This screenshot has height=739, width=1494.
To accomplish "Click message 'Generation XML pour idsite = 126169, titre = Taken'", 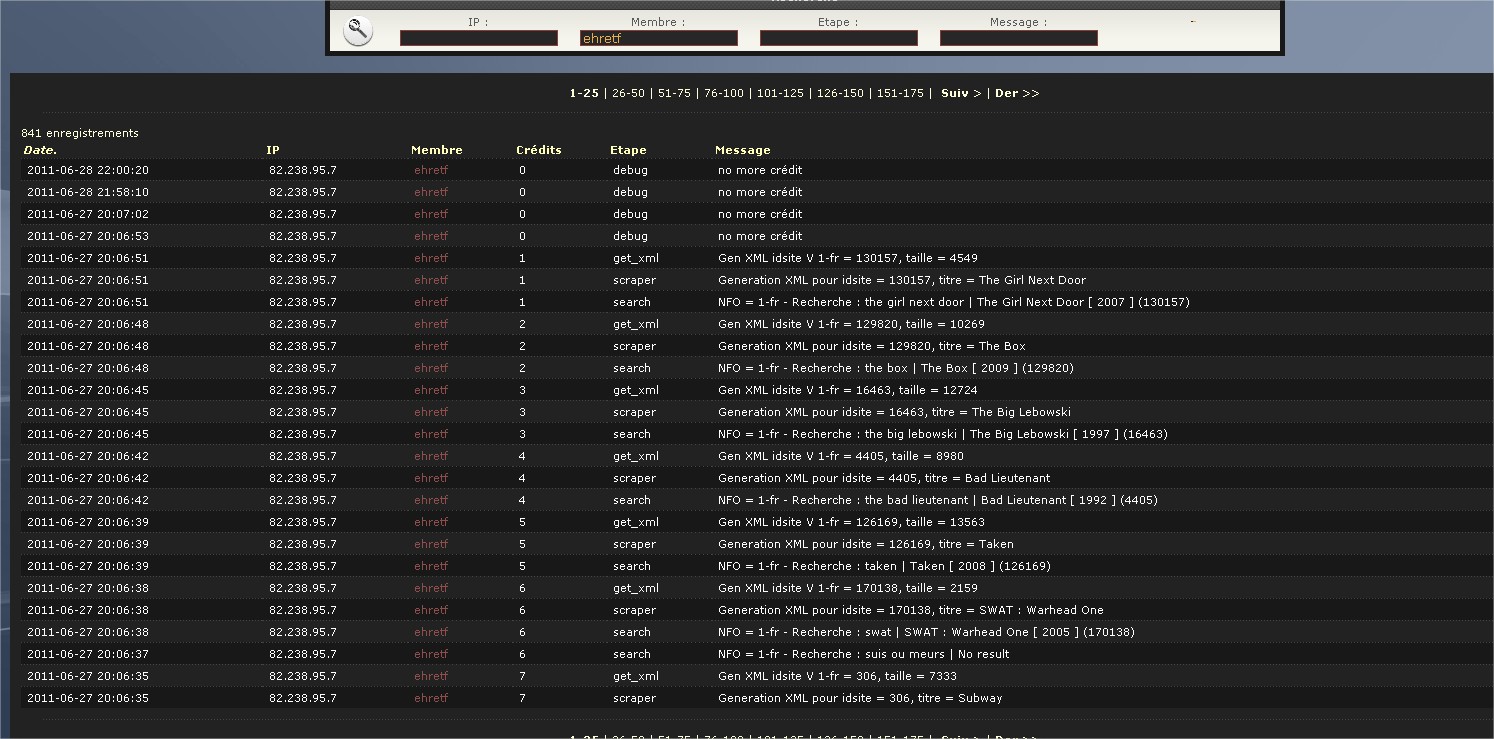I will point(866,544).
